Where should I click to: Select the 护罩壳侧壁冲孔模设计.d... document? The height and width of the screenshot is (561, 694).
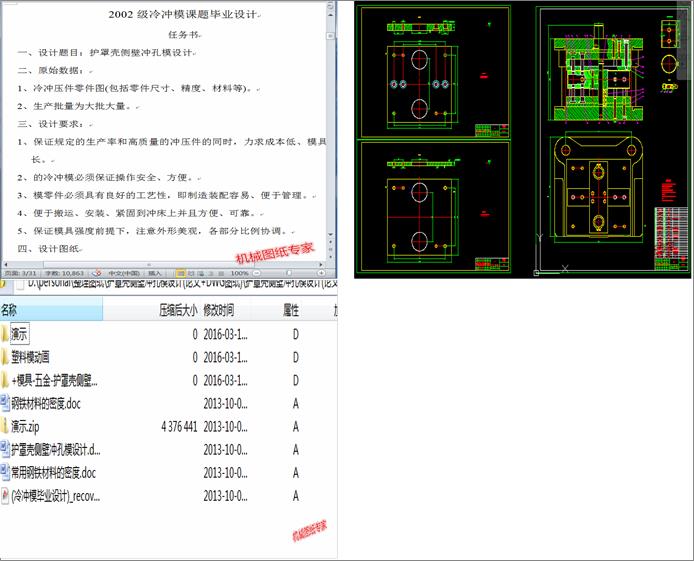click(x=56, y=450)
